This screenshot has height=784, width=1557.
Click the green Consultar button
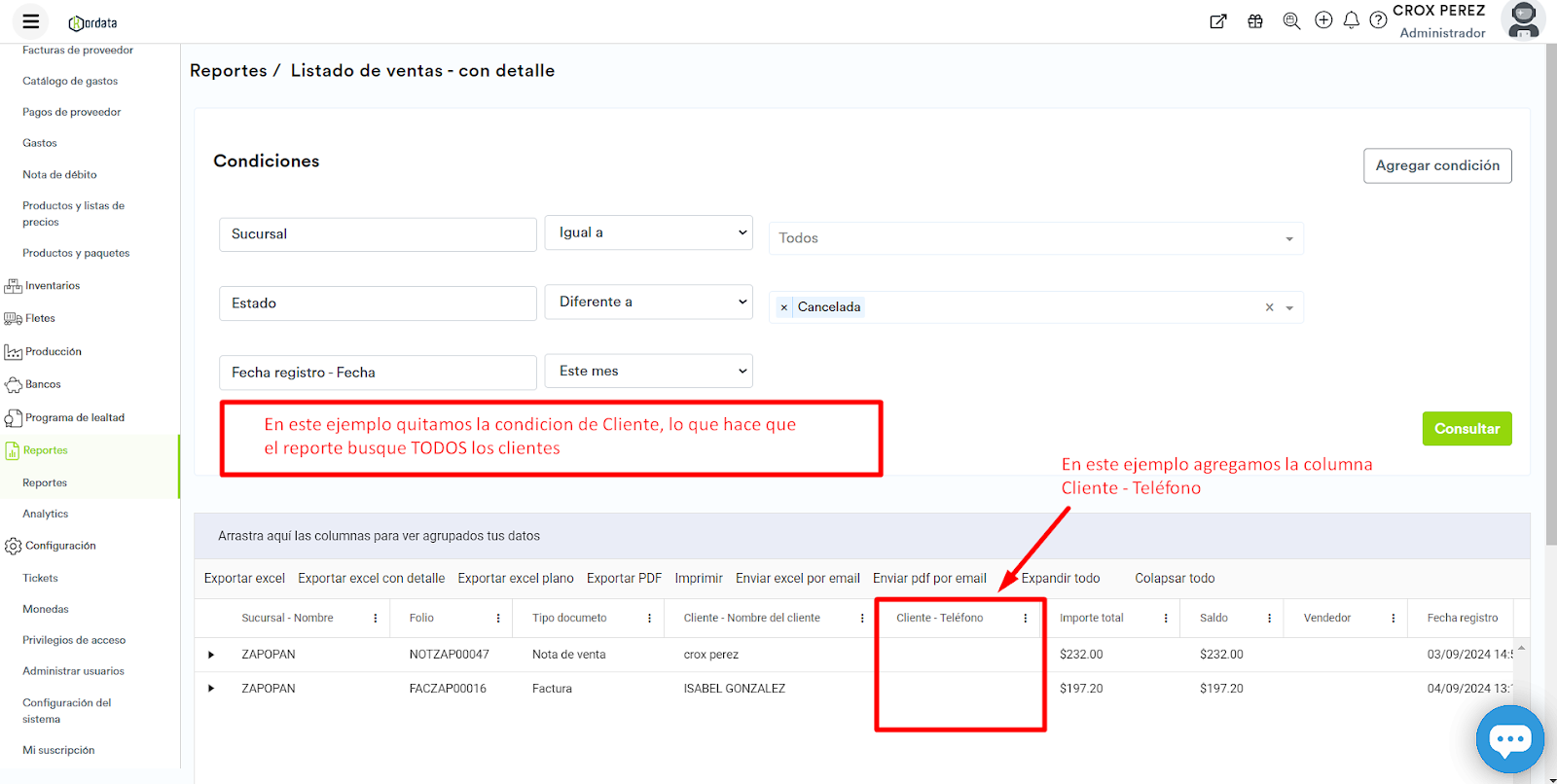(1466, 429)
